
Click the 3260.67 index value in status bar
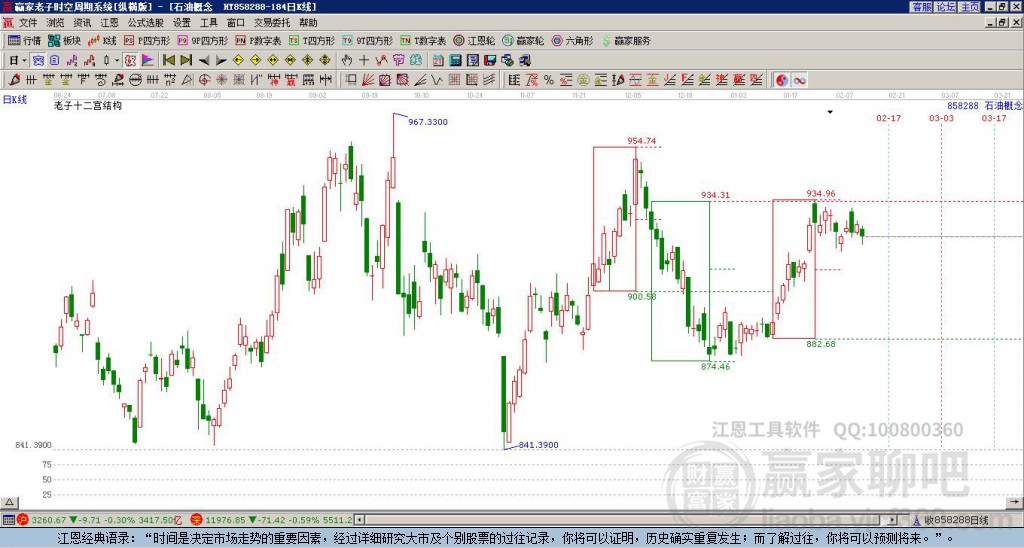pyautogui.click(x=49, y=520)
